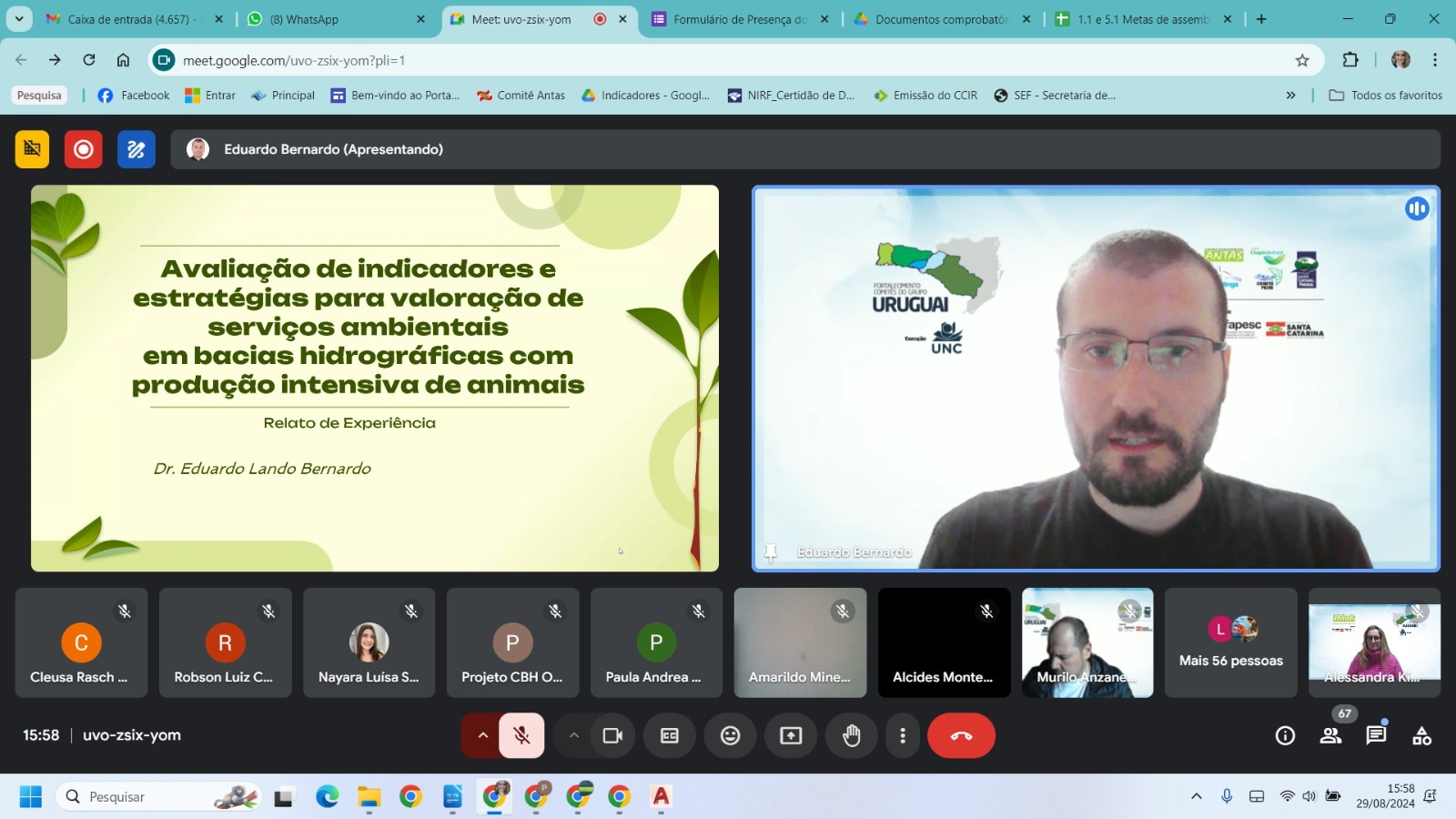This screenshot has width=1456, height=819.
Task: Click the browser back arrow
Action: pyautogui.click(x=21, y=60)
